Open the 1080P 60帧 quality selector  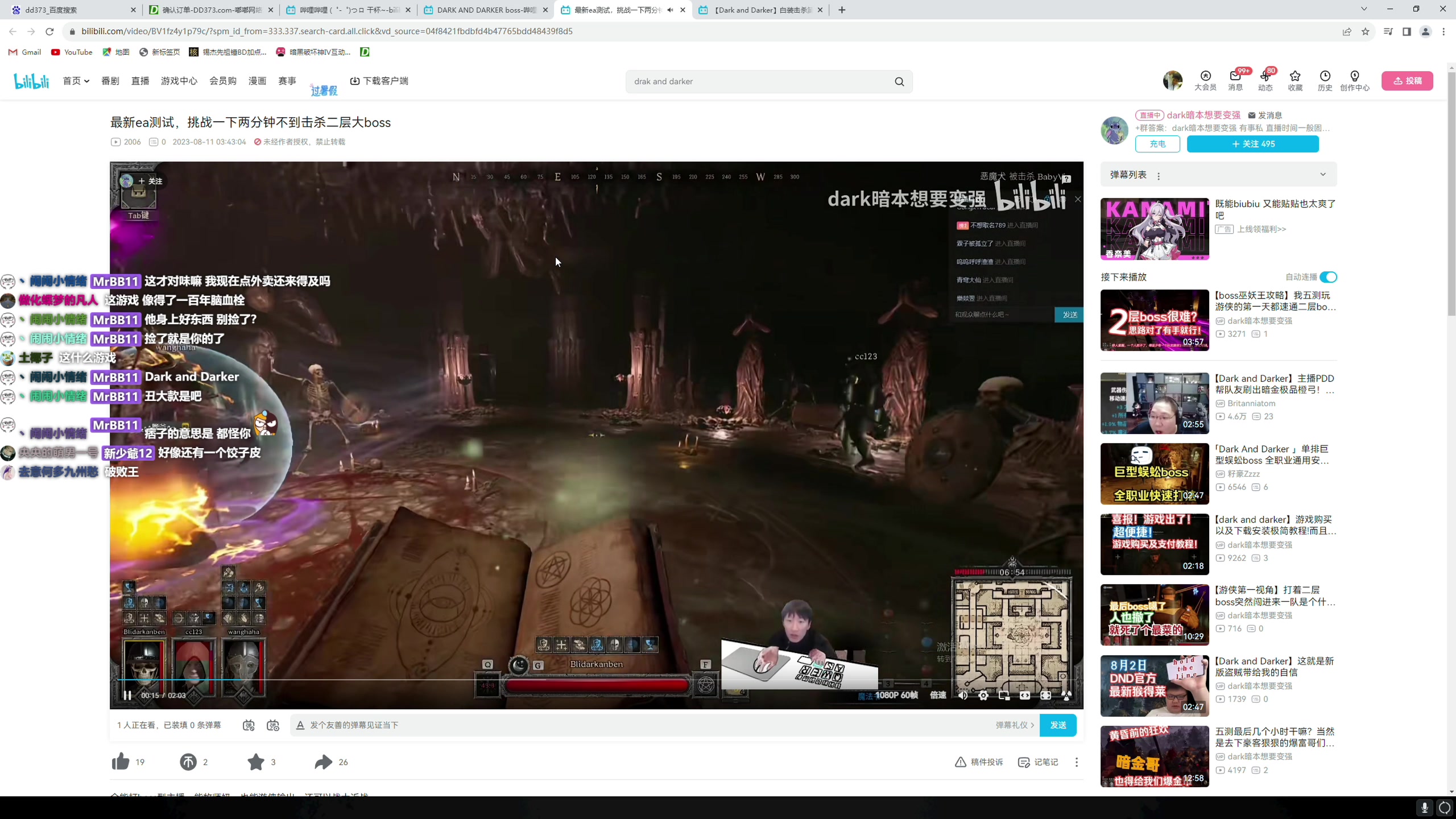(896, 695)
